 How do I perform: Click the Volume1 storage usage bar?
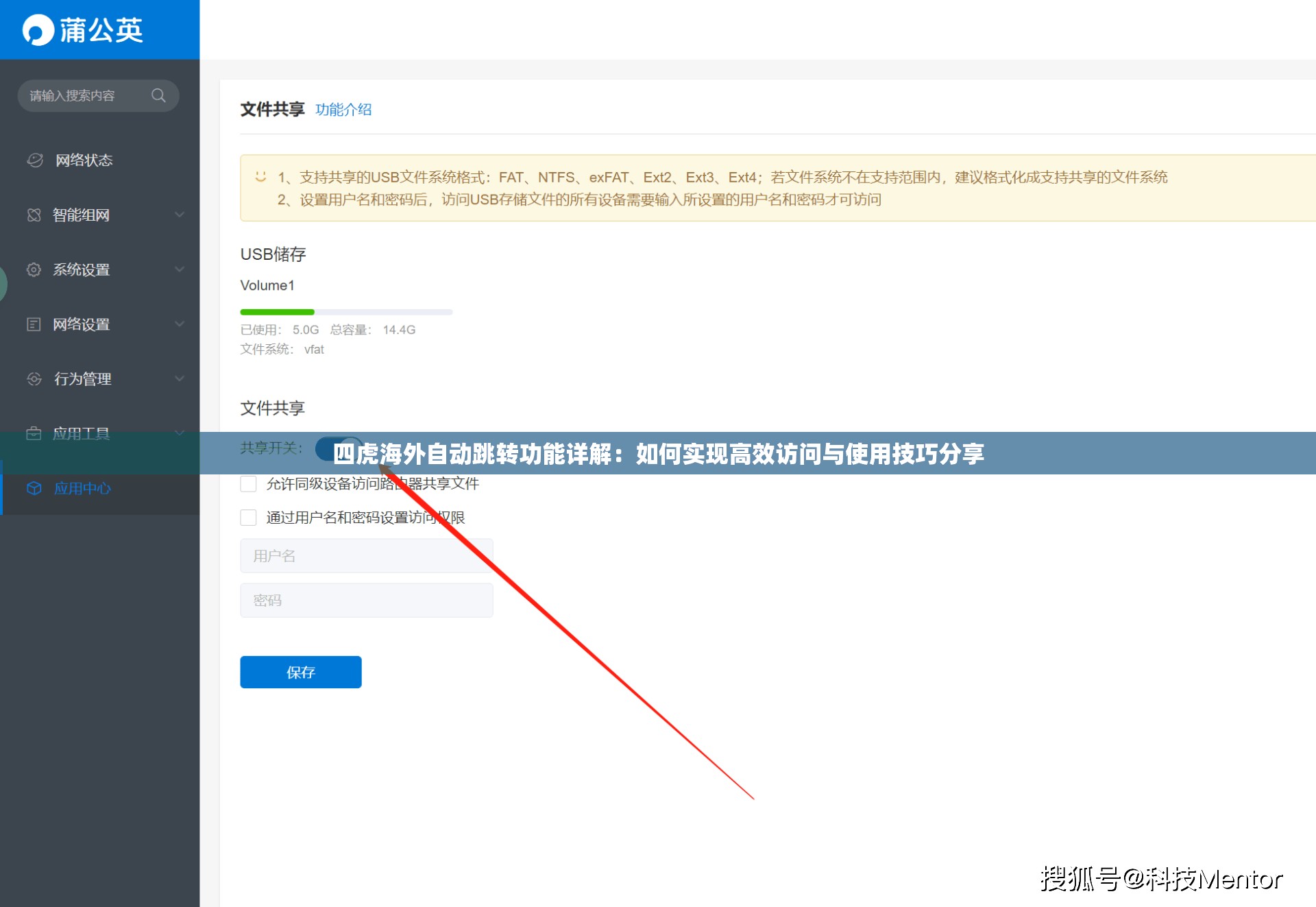tap(345, 312)
